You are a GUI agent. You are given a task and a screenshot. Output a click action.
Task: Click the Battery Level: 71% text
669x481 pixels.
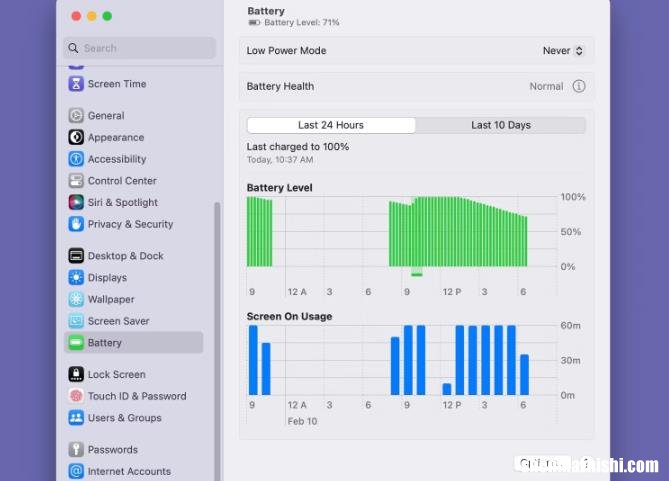pos(301,22)
